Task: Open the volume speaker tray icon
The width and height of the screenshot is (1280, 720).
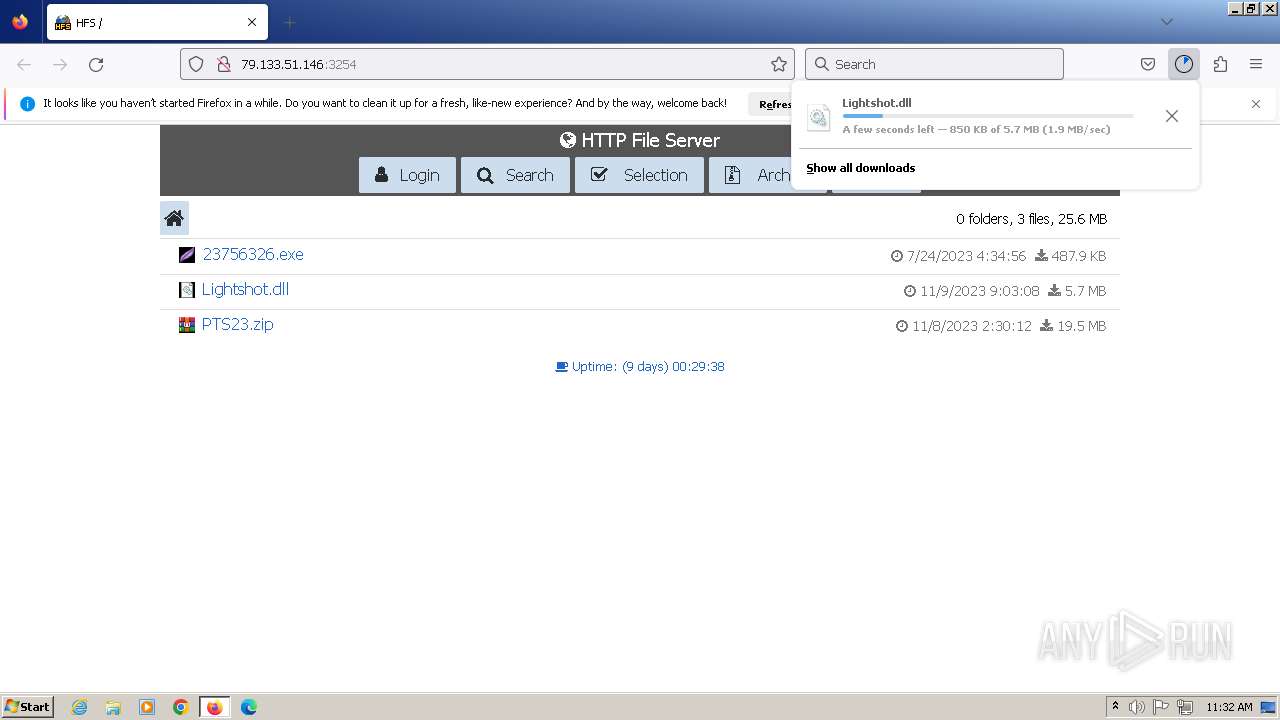Action: 1137,707
